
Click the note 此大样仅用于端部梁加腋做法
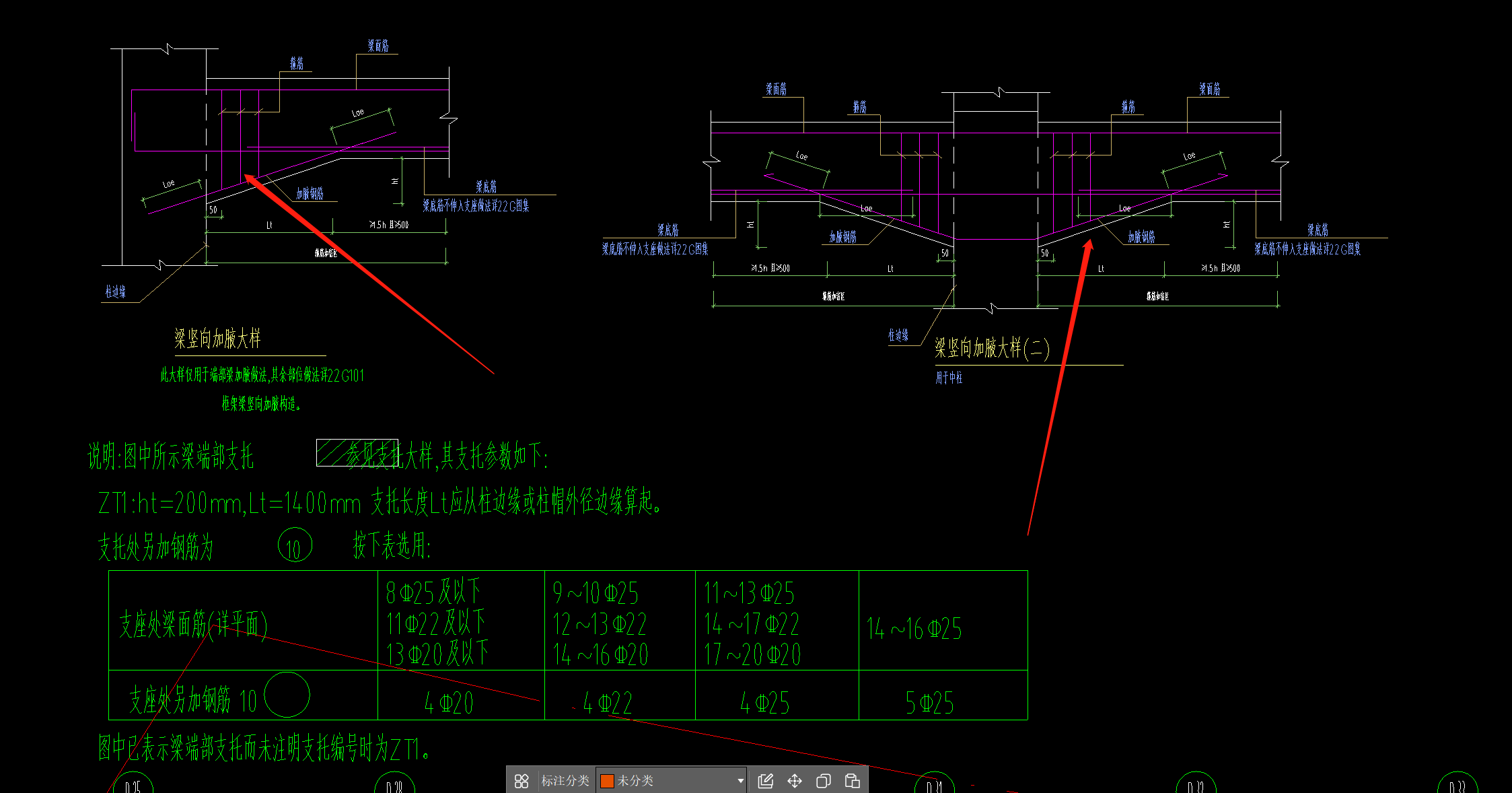click(x=262, y=375)
